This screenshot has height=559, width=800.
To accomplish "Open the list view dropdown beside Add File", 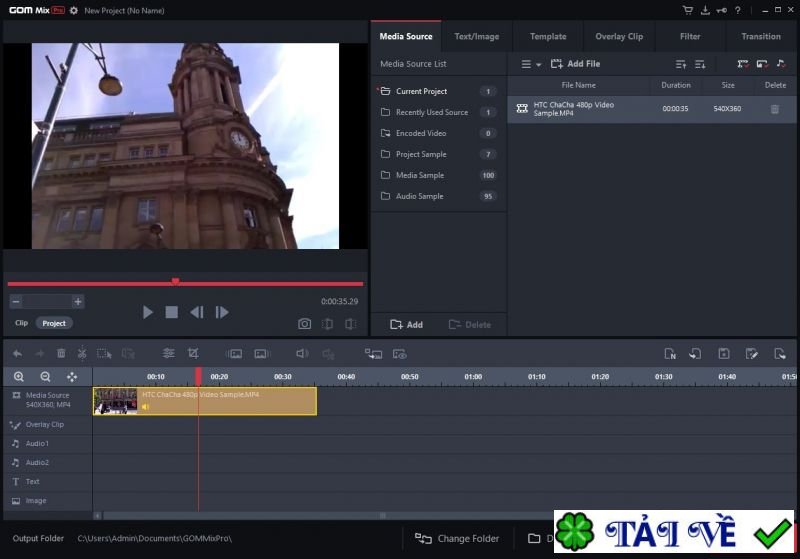I will click(530, 64).
